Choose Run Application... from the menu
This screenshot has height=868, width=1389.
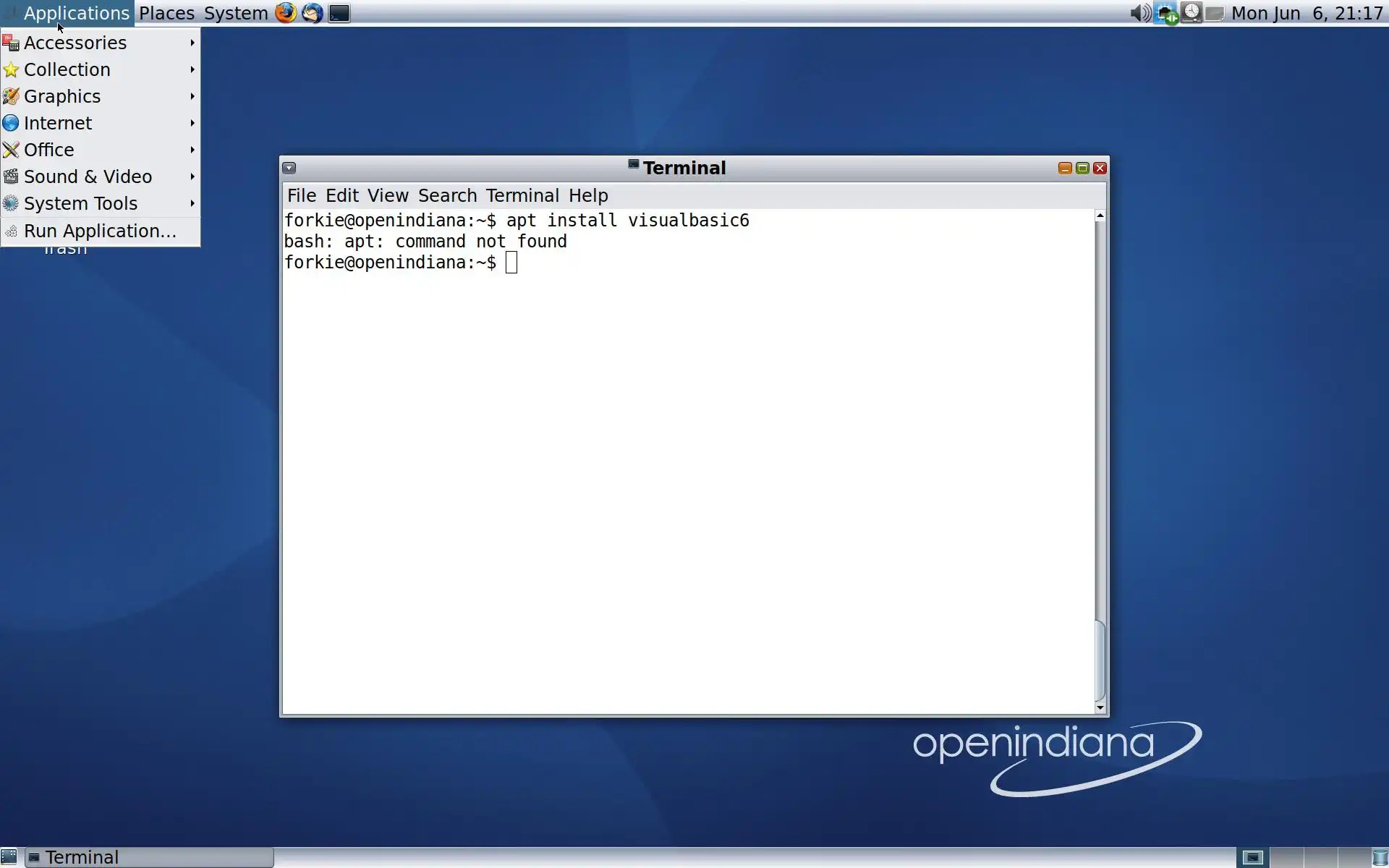pyautogui.click(x=100, y=231)
